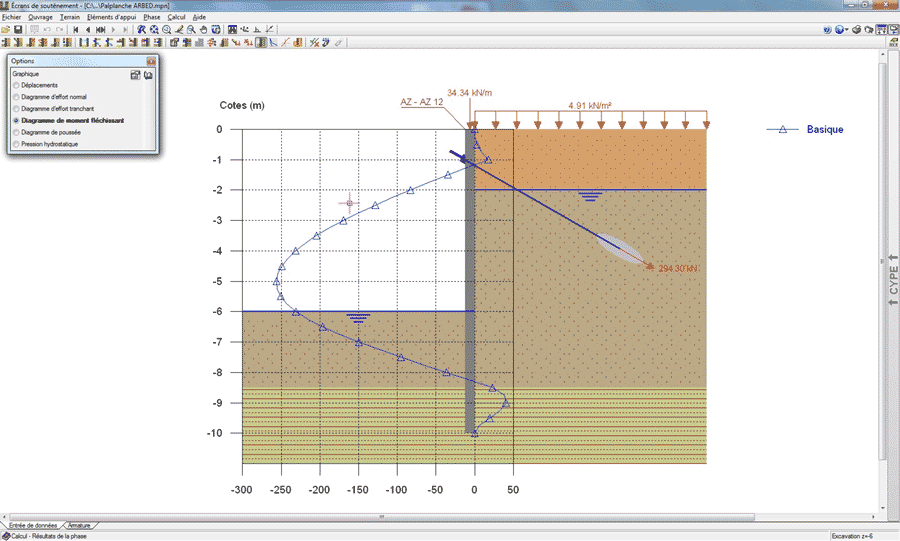Click the 4.91 kN/m² surcharge label

pos(589,106)
